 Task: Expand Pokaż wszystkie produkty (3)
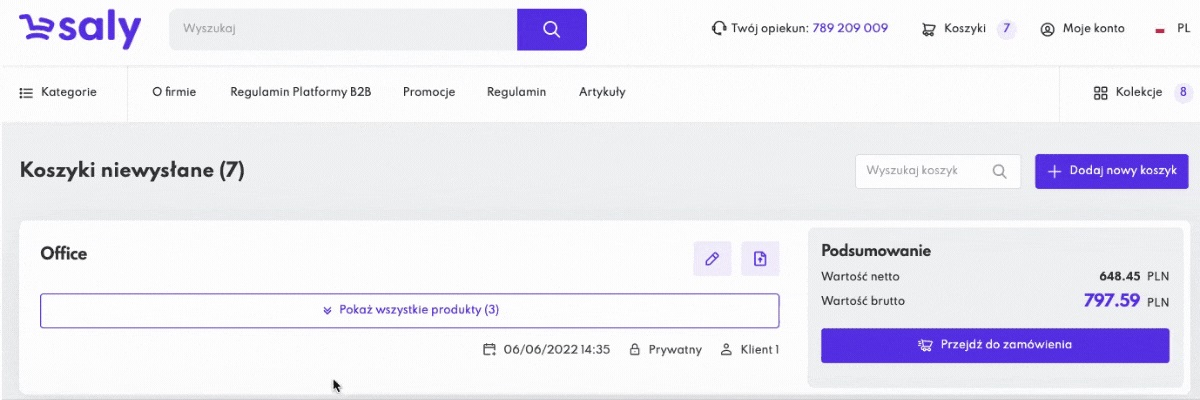tap(409, 310)
